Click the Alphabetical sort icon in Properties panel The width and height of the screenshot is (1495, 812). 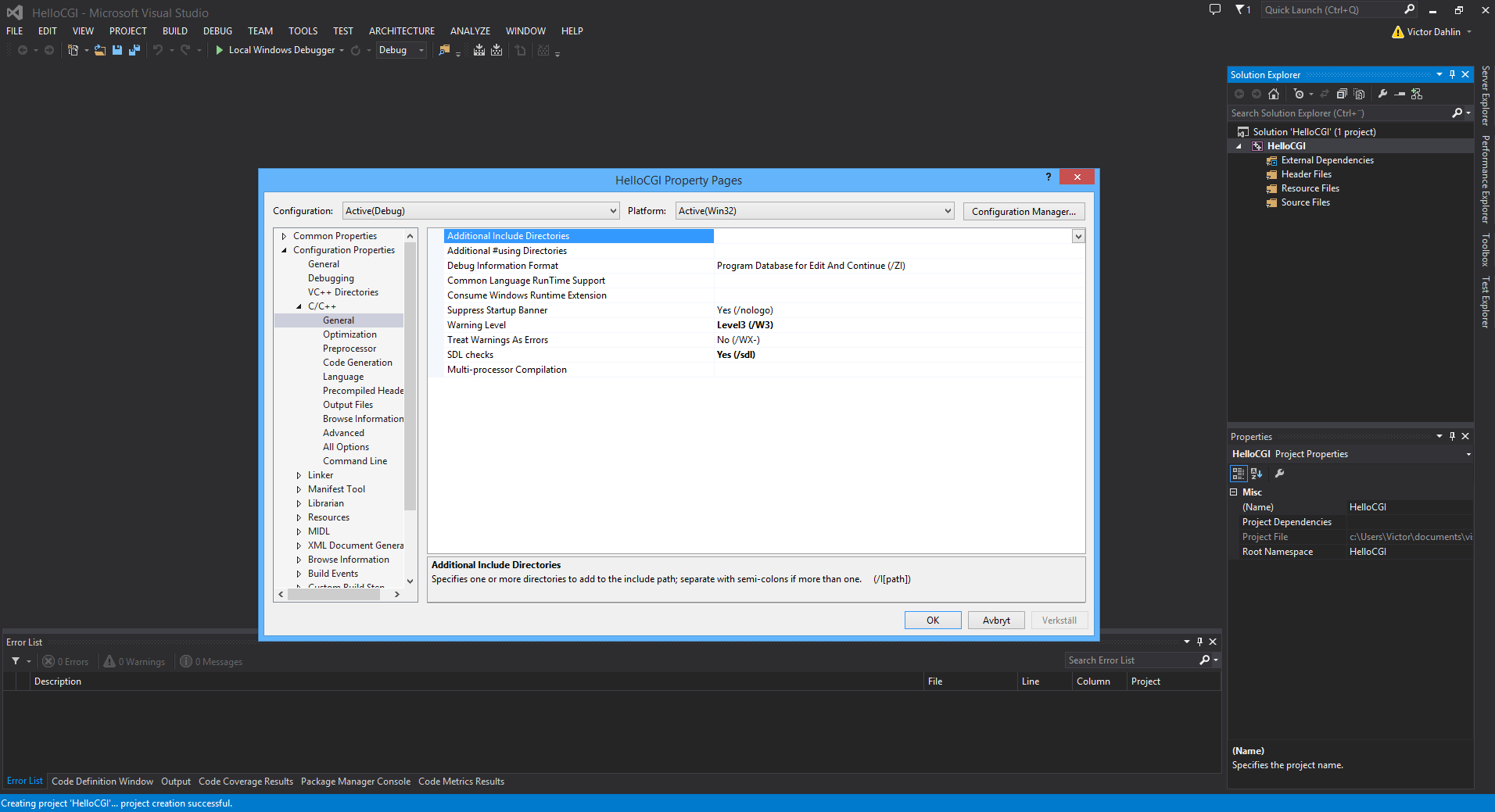tap(1257, 474)
